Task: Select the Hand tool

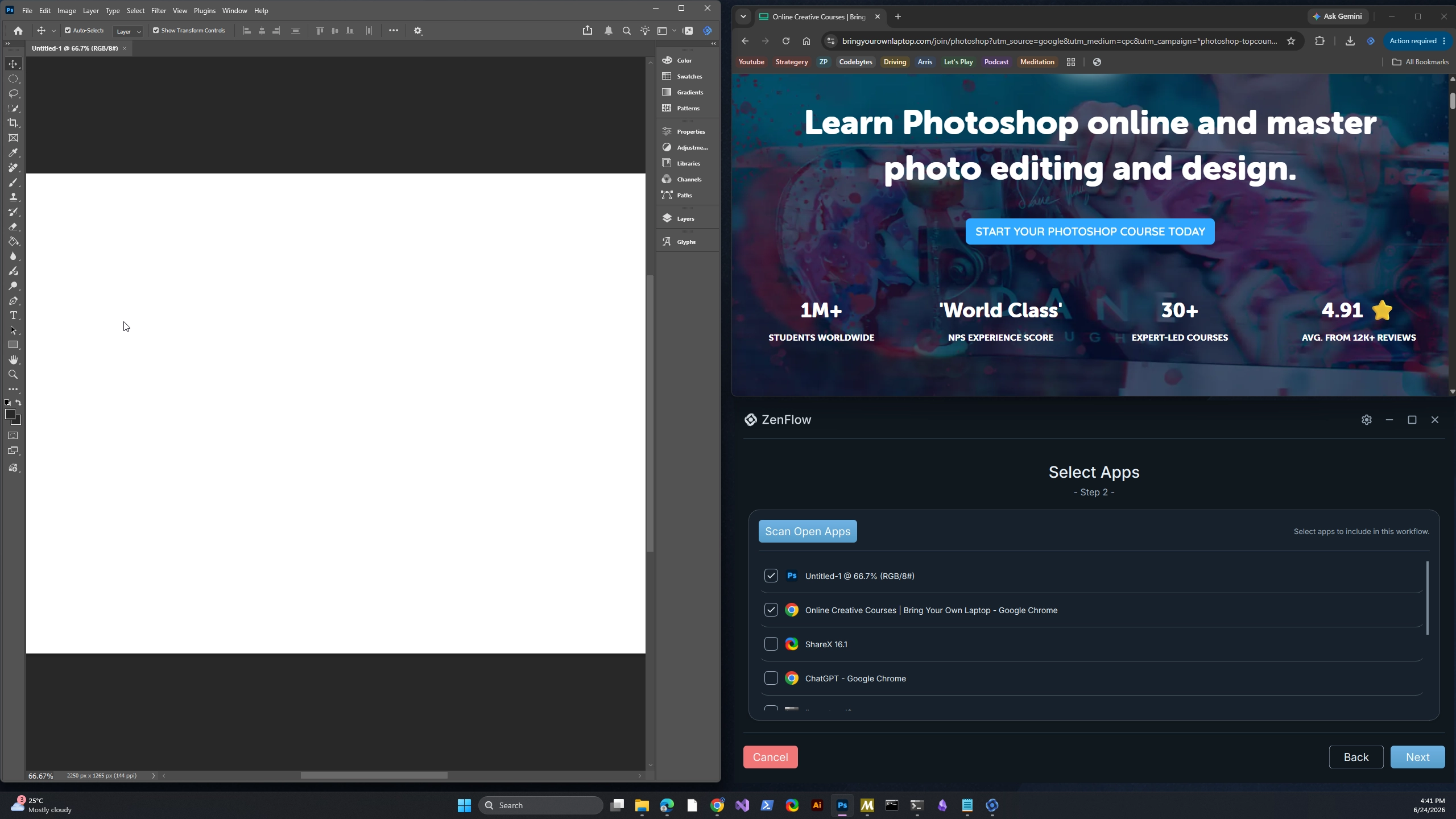Action: tap(13, 359)
